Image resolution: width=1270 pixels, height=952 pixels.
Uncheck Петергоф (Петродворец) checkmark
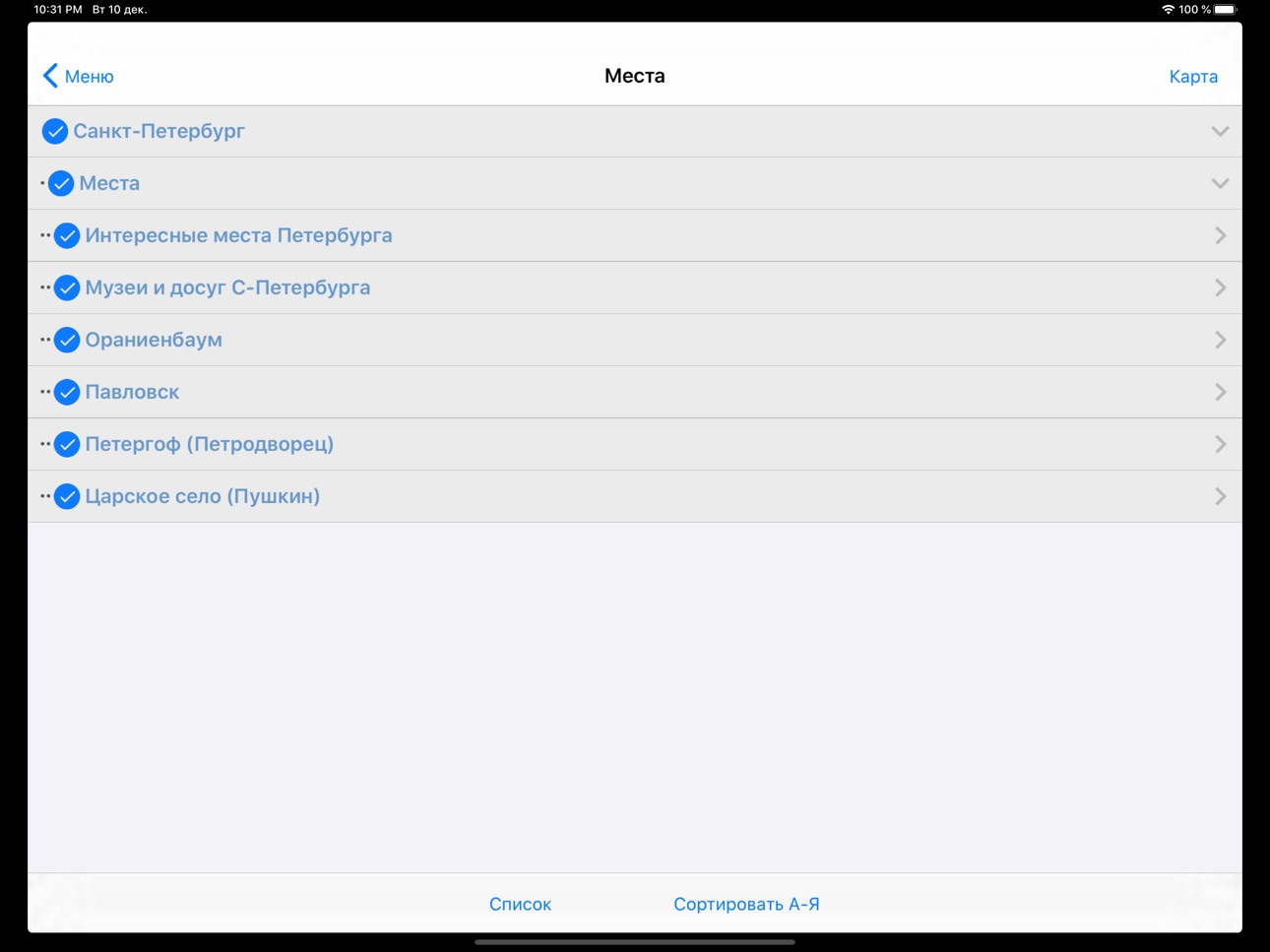67,444
